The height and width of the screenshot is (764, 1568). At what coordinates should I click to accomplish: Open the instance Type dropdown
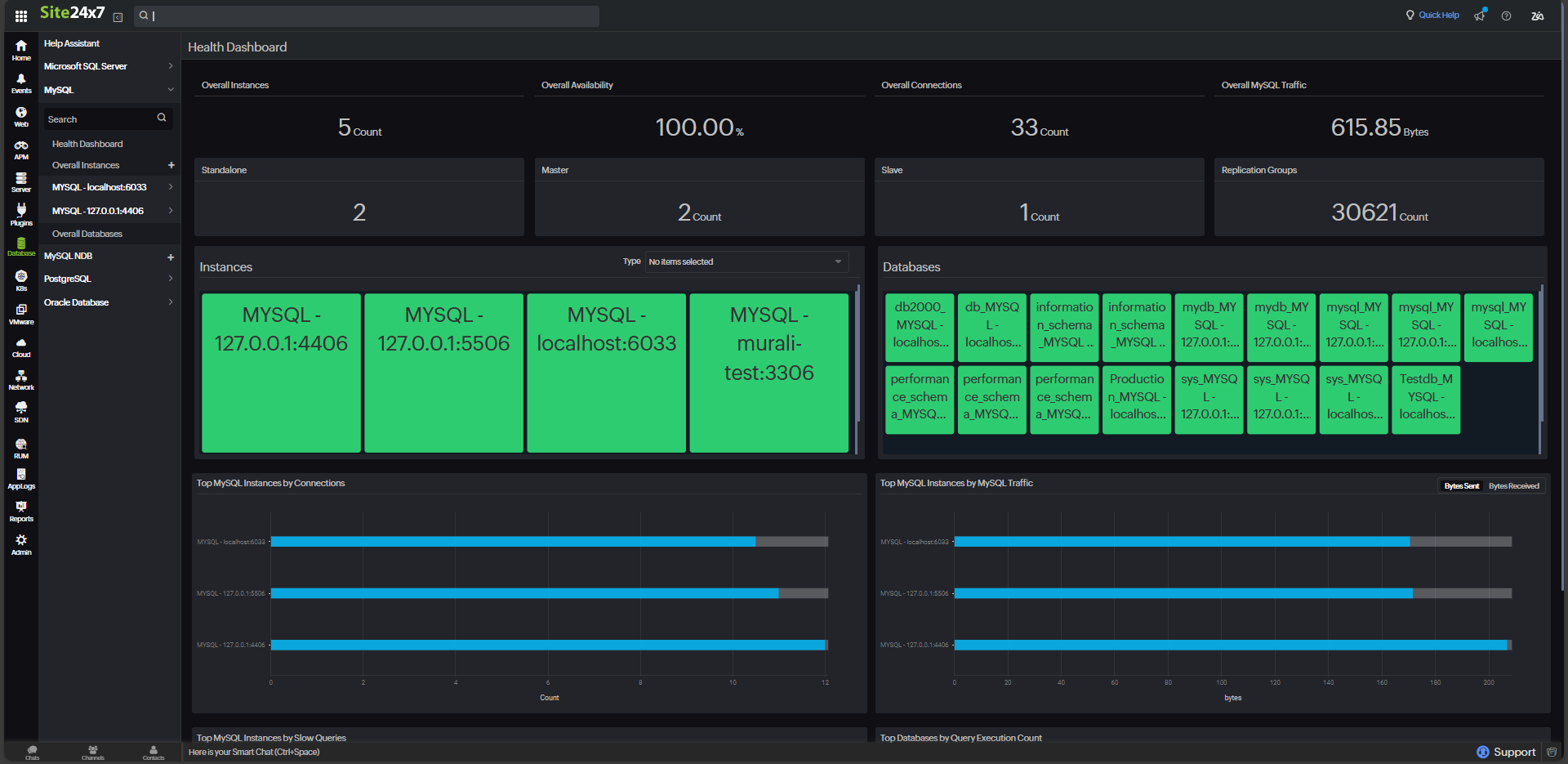(x=746, y=261)
